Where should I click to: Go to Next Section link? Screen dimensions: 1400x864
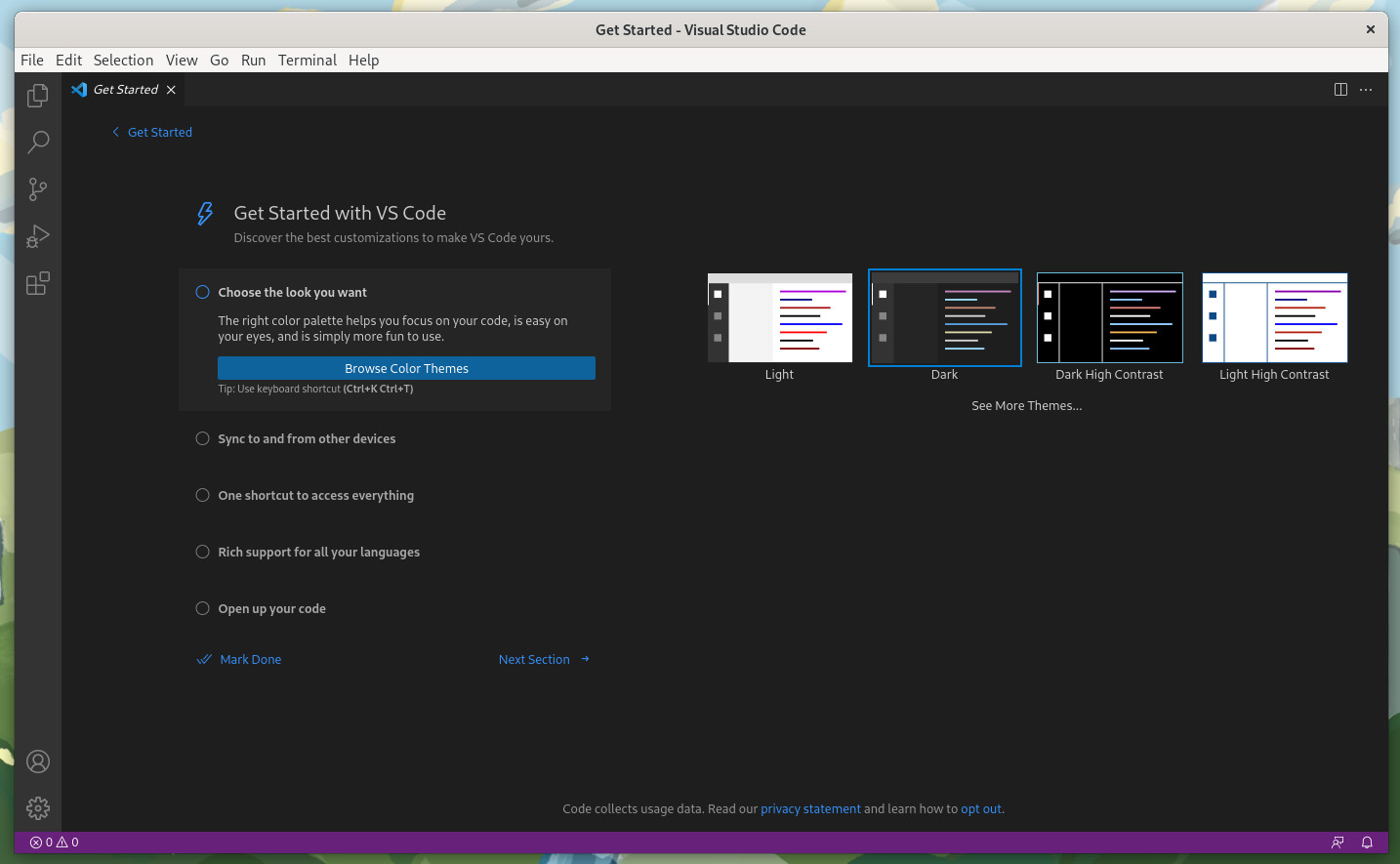point(544,660)
